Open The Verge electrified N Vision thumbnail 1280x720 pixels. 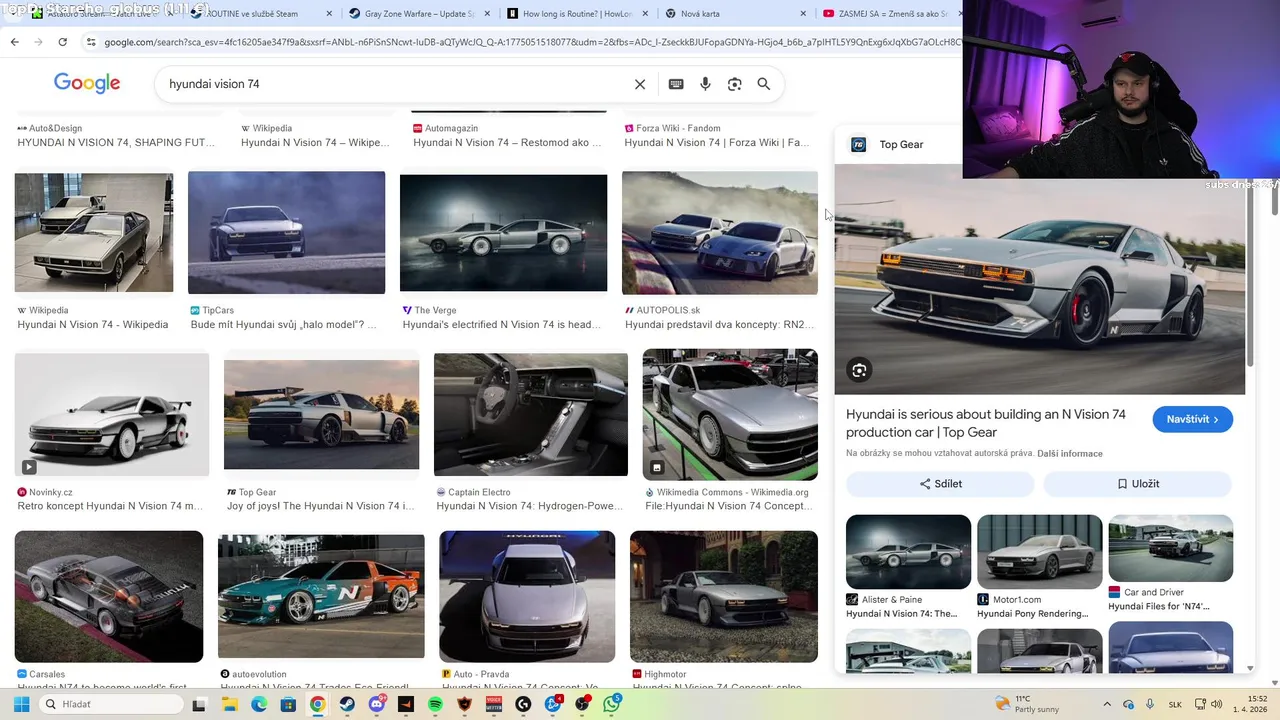(x=503, y=233)
